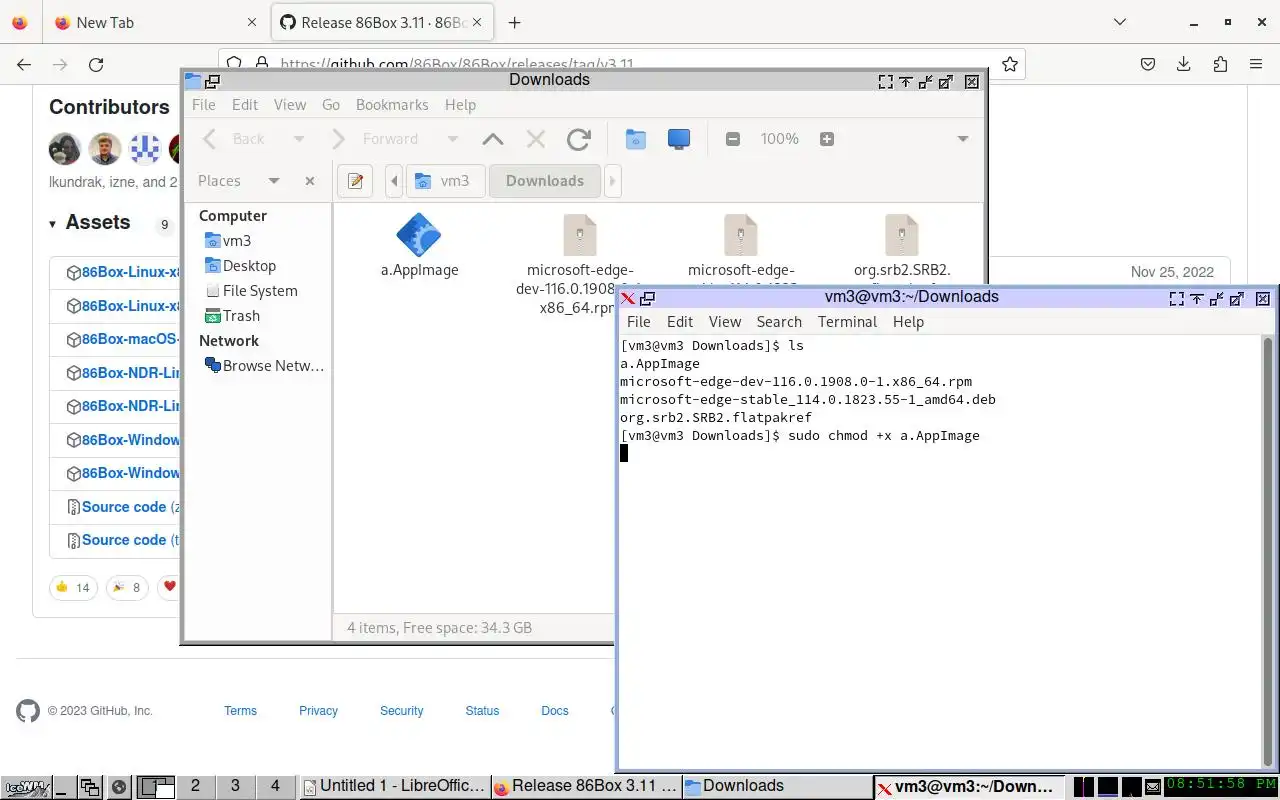
Task: Open the GitHub Security footer link
Action: [x=401, y=711]
